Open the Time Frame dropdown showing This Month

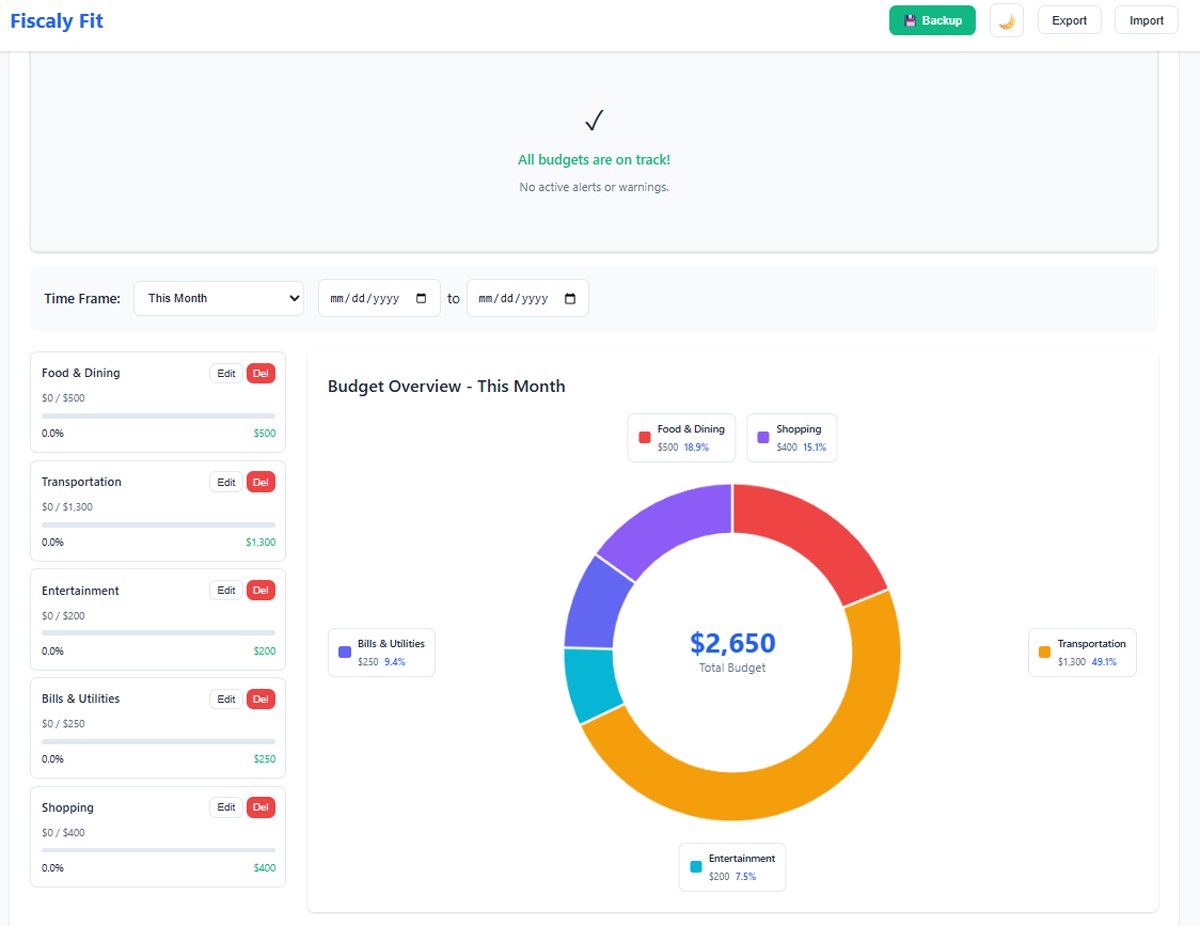[218, 297]
